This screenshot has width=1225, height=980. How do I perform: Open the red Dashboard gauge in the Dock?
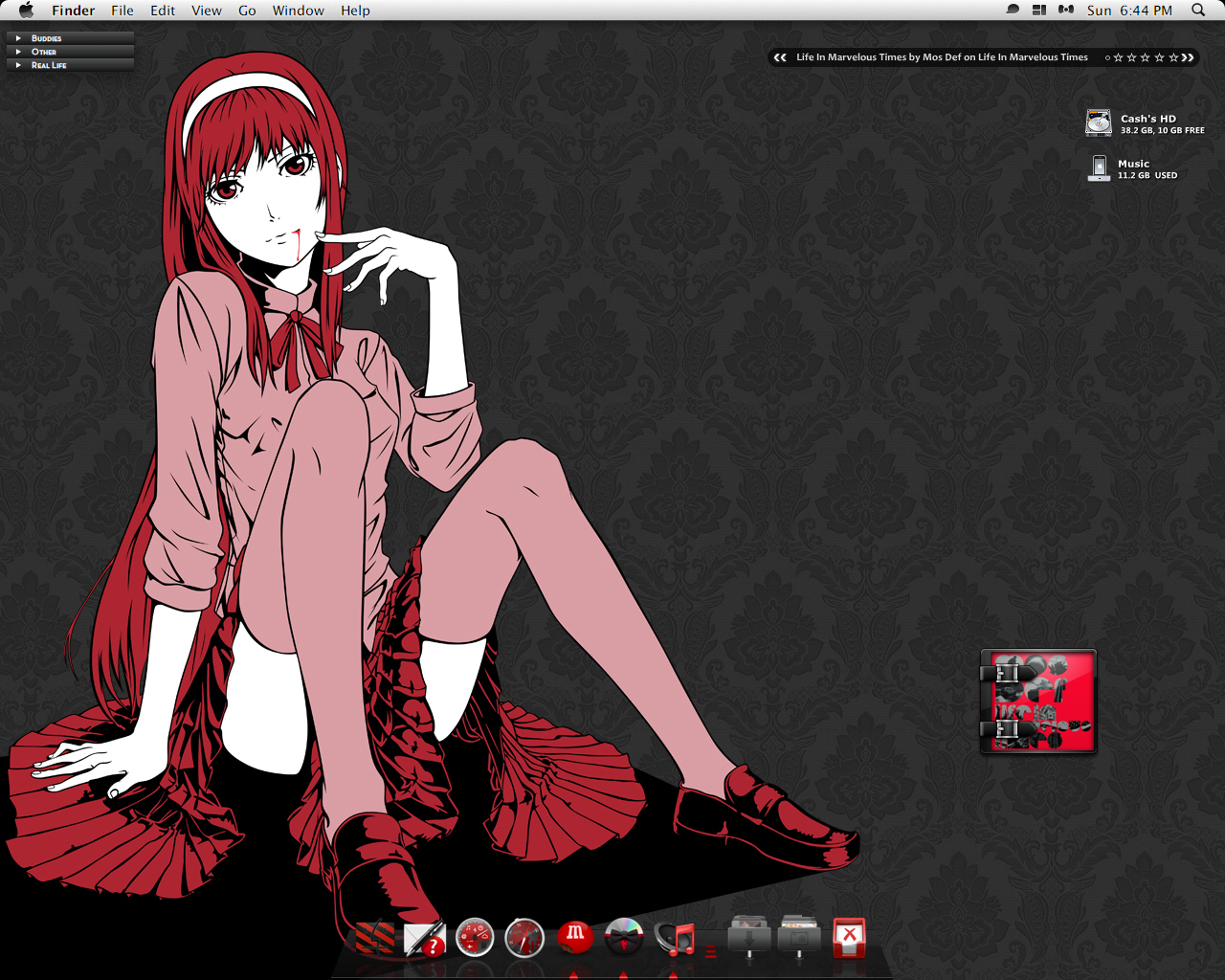click(475, 938)
